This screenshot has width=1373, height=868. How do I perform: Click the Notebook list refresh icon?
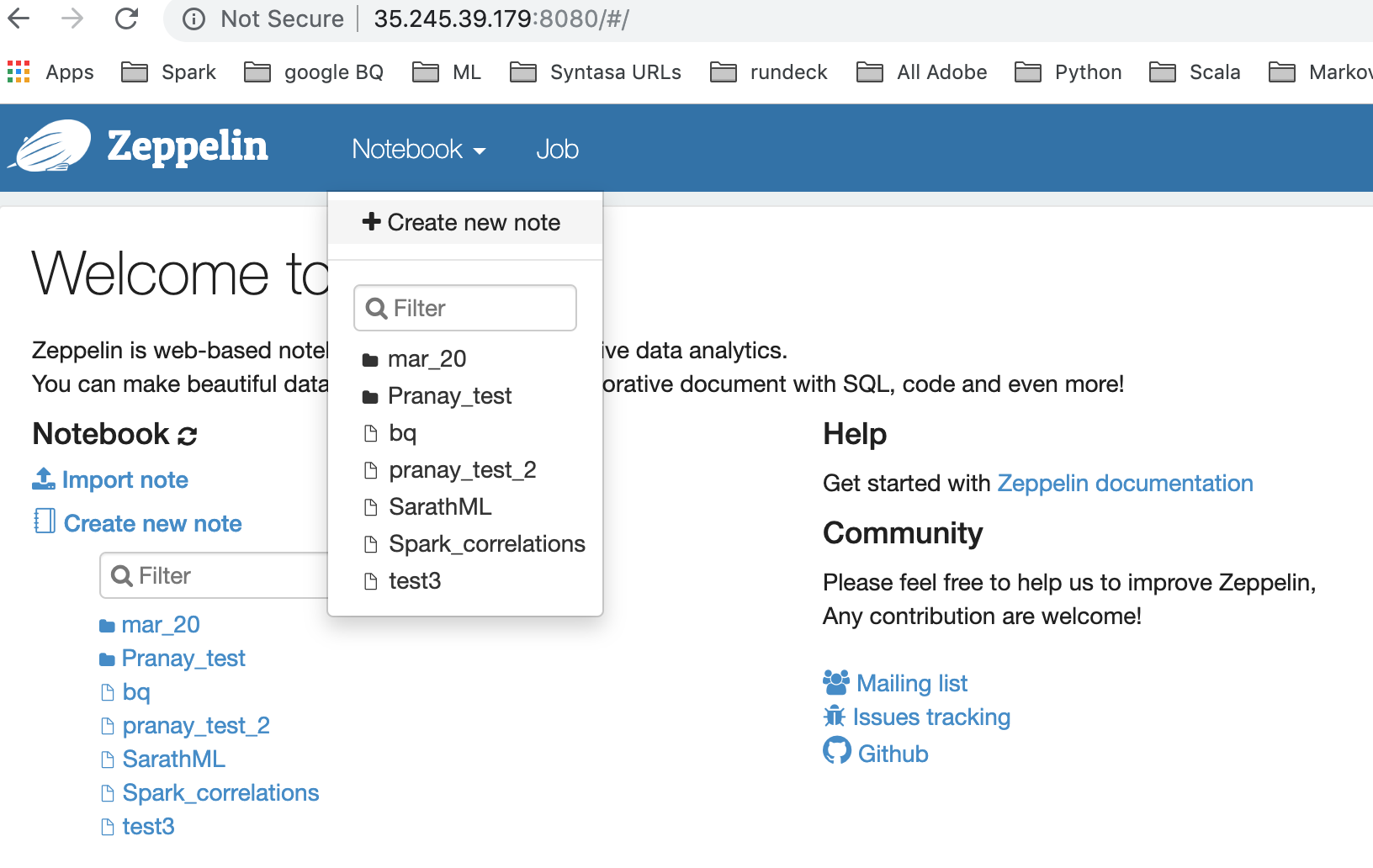pos(188,436)
